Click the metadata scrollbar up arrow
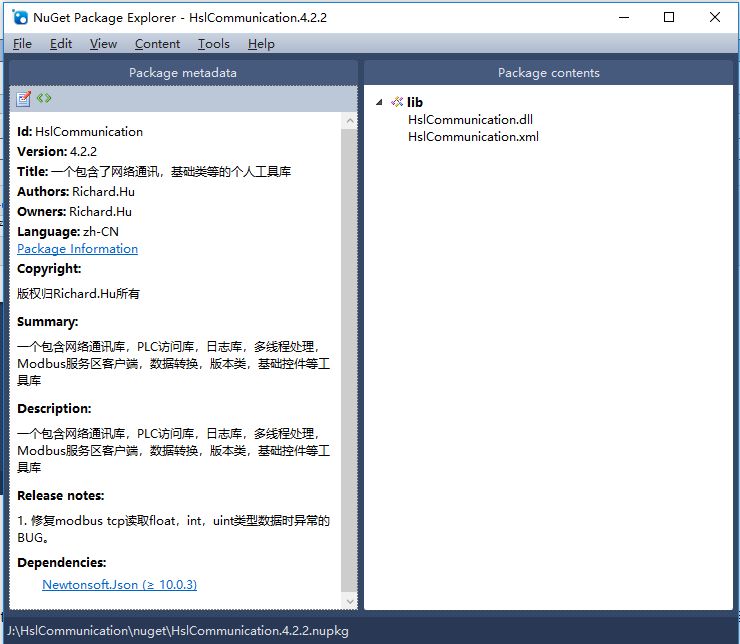Screen dimensions: 740x644 pyautogui.click(x=350, y=121)
